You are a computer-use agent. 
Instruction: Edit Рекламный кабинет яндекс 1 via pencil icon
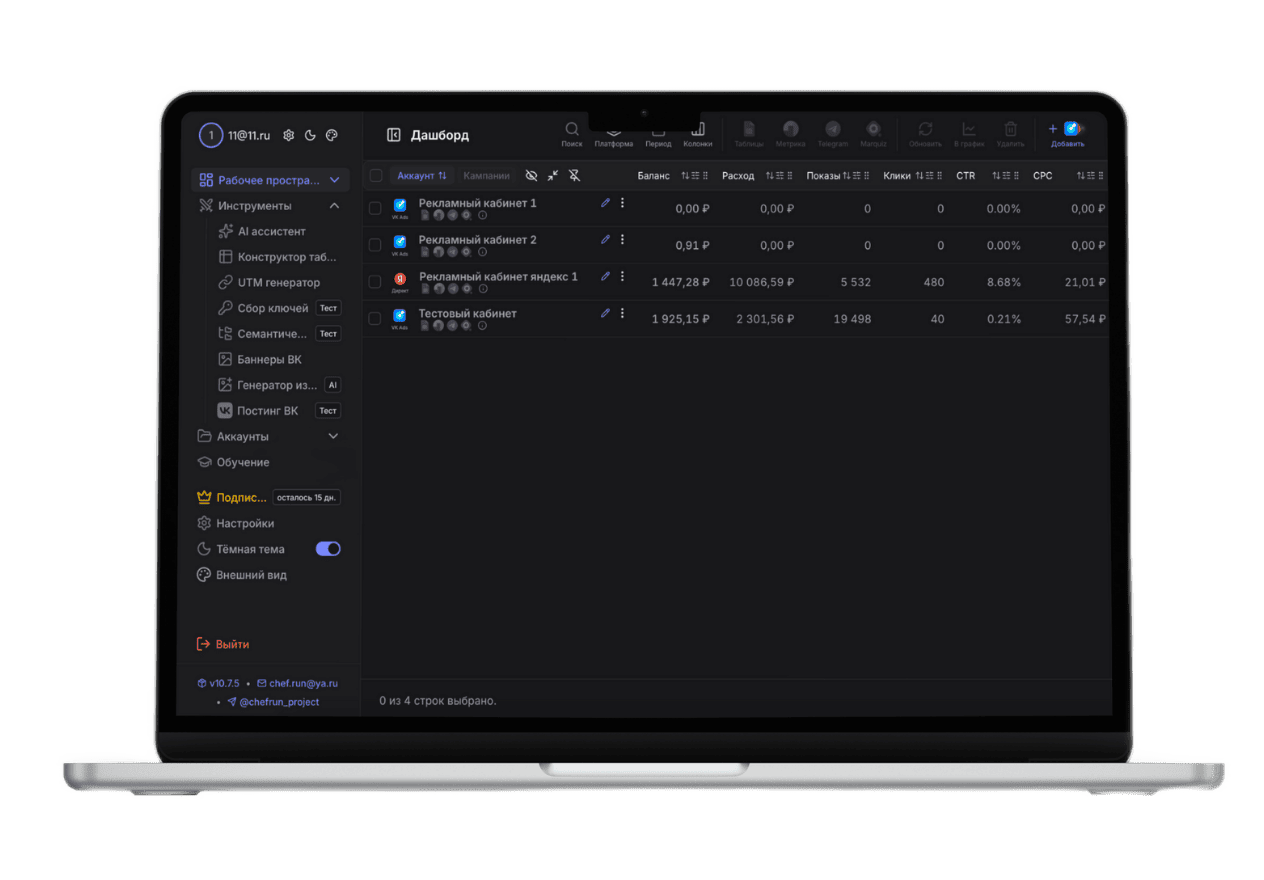[x=605, y=276]
